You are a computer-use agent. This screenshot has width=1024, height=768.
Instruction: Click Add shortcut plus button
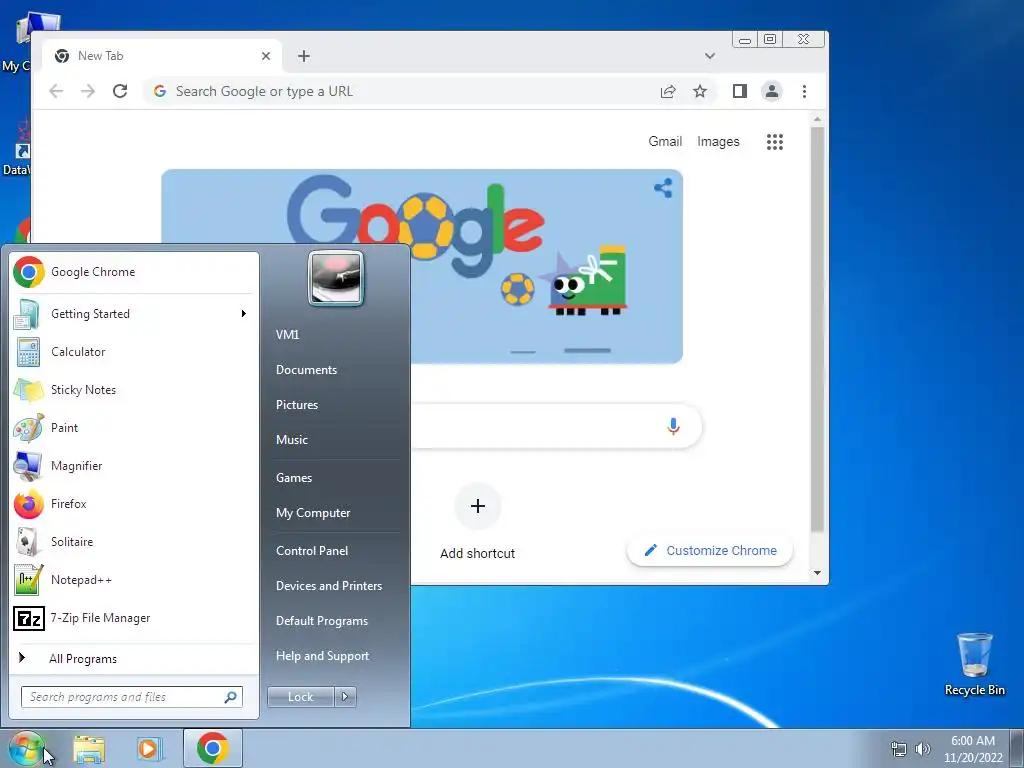pyautogui.click(x=478, y=506)
